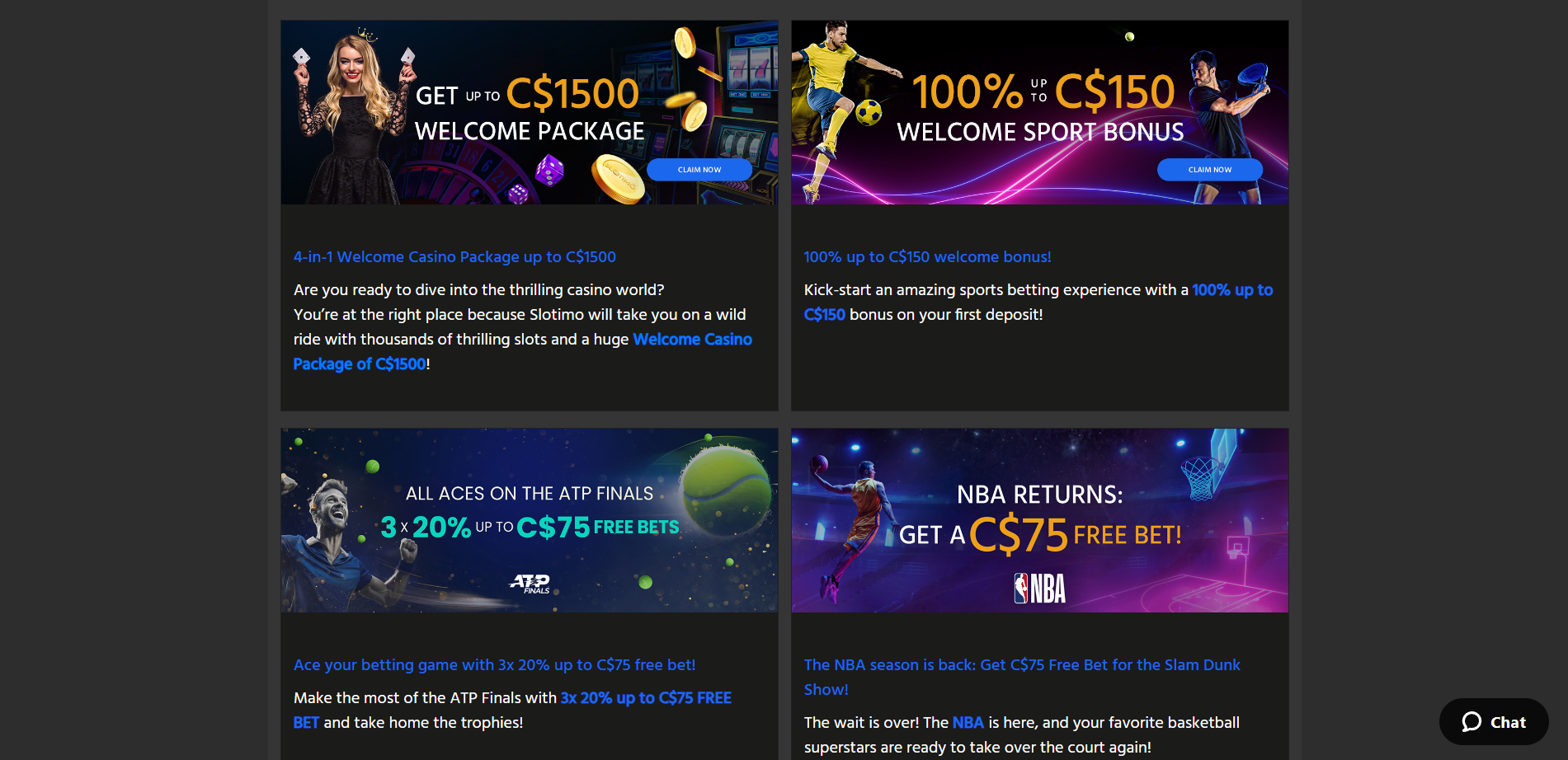Open '4-in-1 Welcome Casino Package' title link
This screenshot has height=760, width=1568.
click(454, 257)
